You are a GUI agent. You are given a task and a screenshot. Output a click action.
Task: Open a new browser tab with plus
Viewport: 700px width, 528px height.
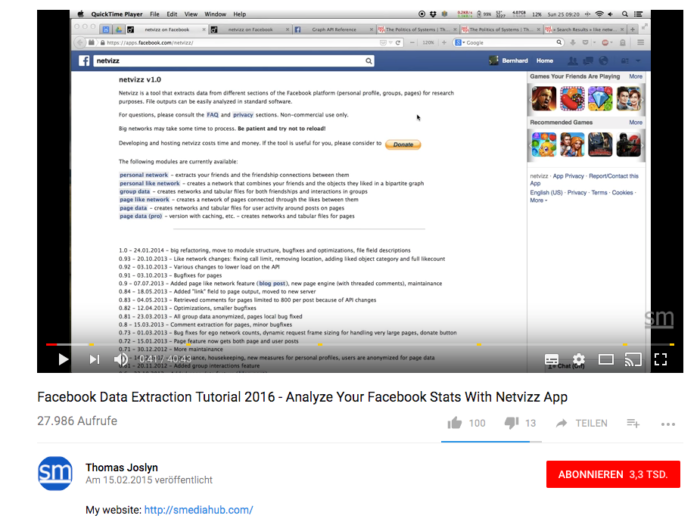(632, 29)
